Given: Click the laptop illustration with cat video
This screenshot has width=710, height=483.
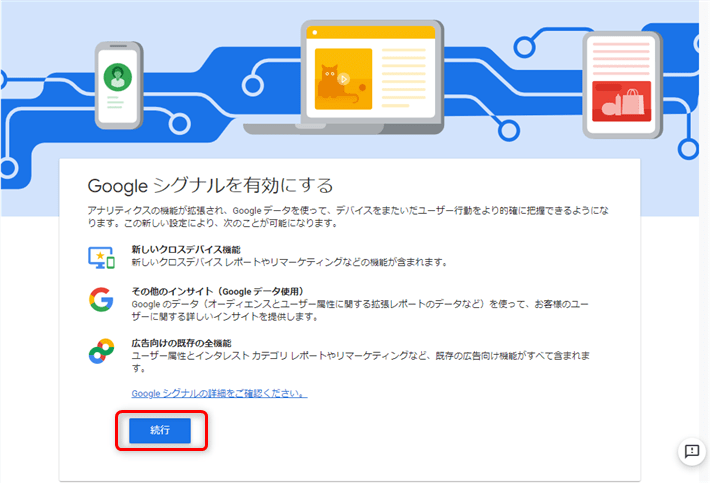Looking at the screenshot, I should click(344, 77).
